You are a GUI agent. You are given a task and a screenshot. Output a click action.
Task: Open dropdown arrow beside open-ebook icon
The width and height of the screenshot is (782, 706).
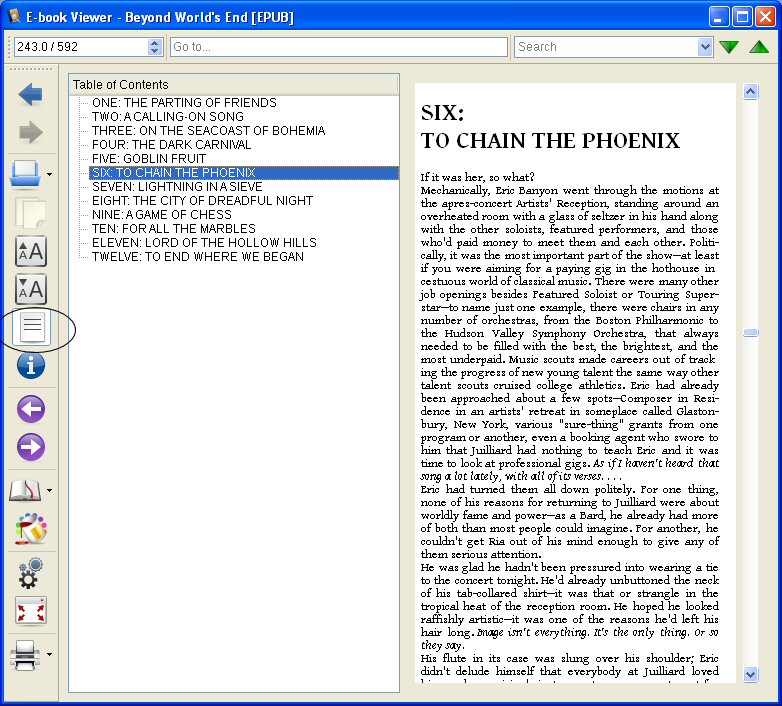click(x=49, y=175)
